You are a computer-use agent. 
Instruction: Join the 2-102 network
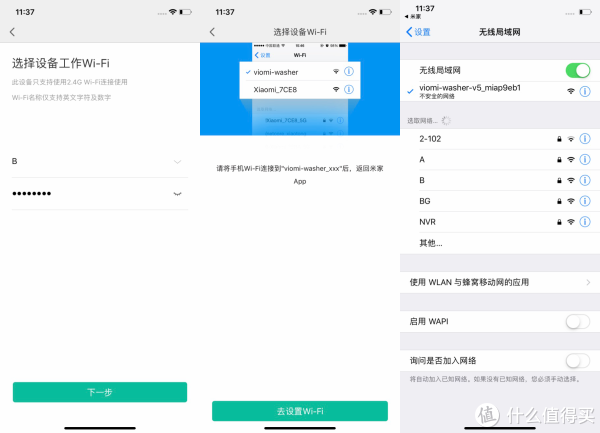pyautogui.click(x=500, y=139)
